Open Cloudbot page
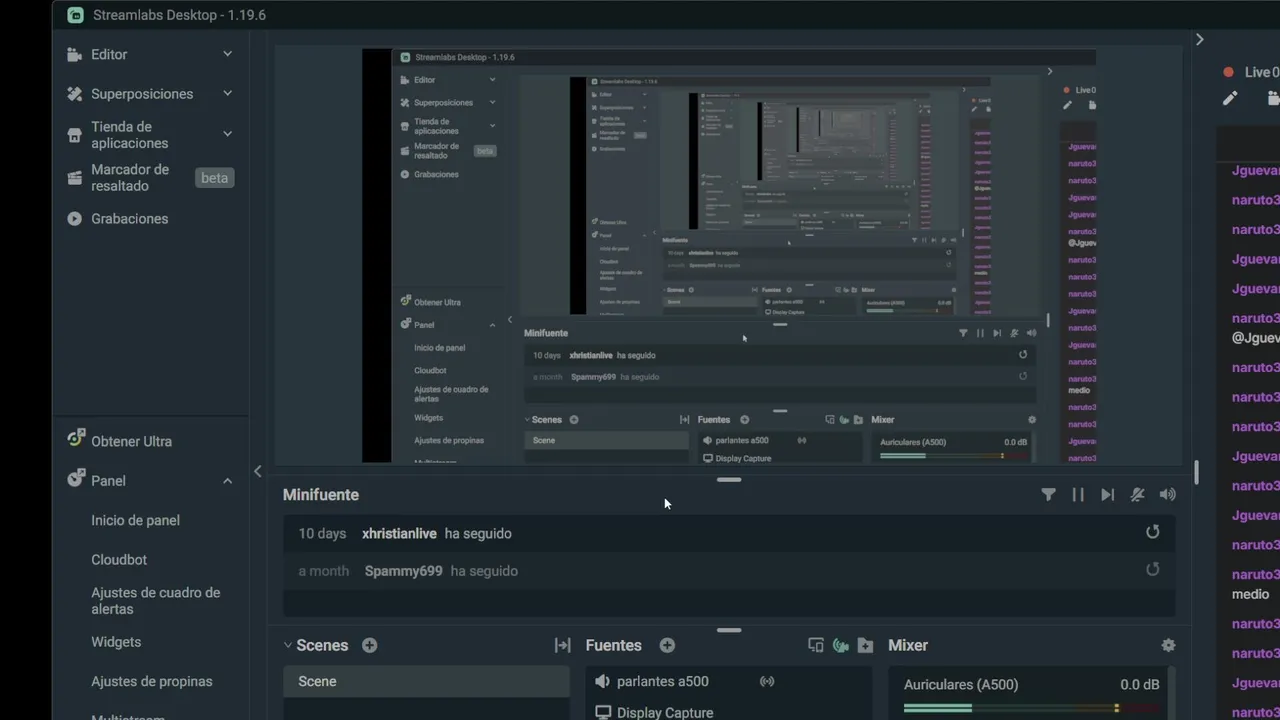The image size is (1280, 720). 119,560
